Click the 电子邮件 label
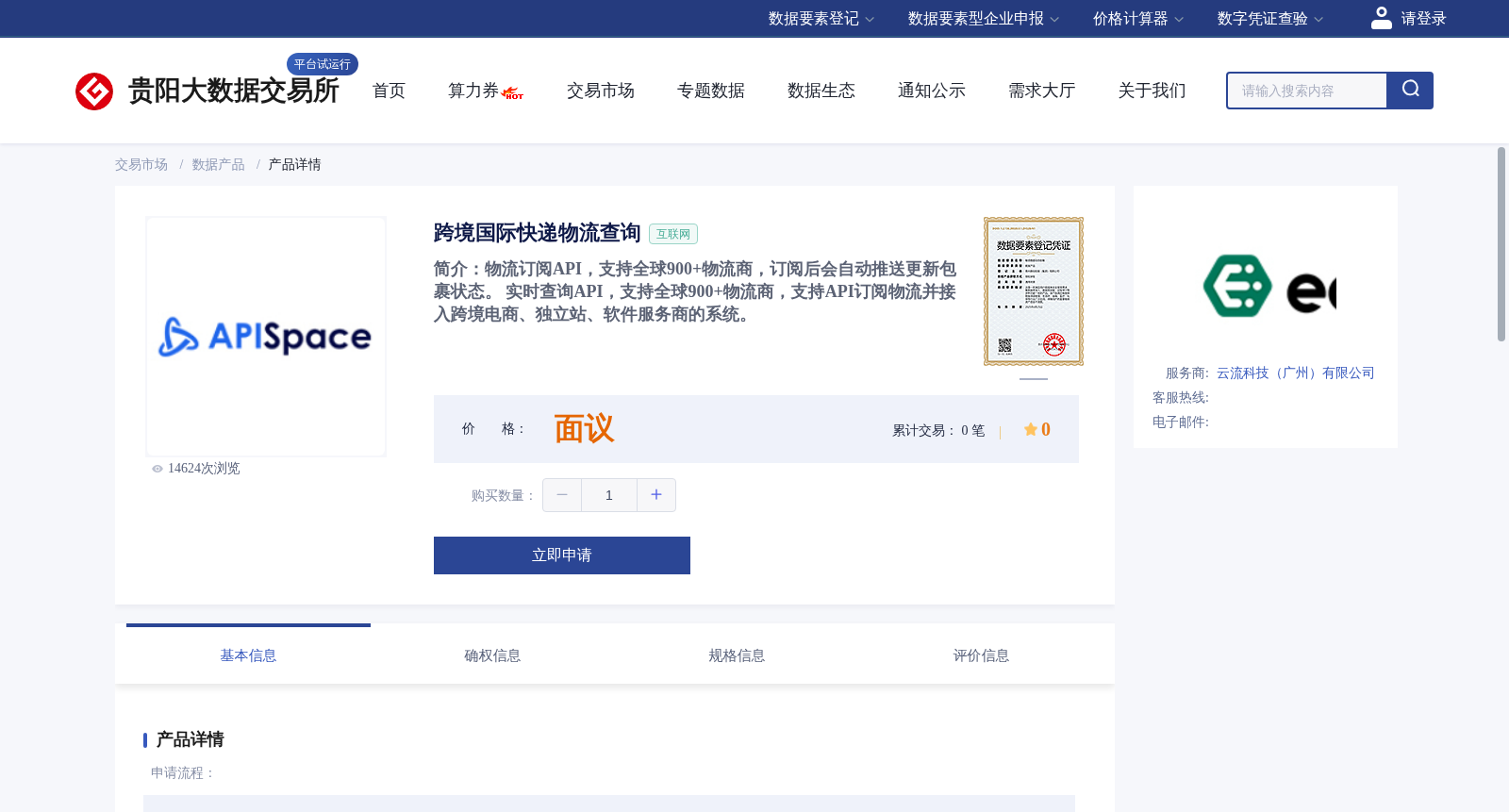The width and height of the screenshot is (1509, 812). 1181,423
